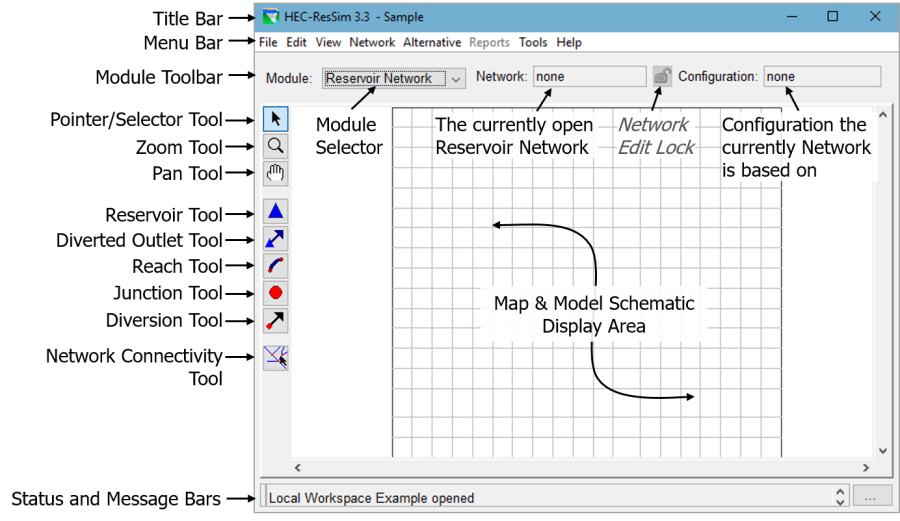Open the Network menu
Viewport: 900px width, 521px height.
click(372, 42)
